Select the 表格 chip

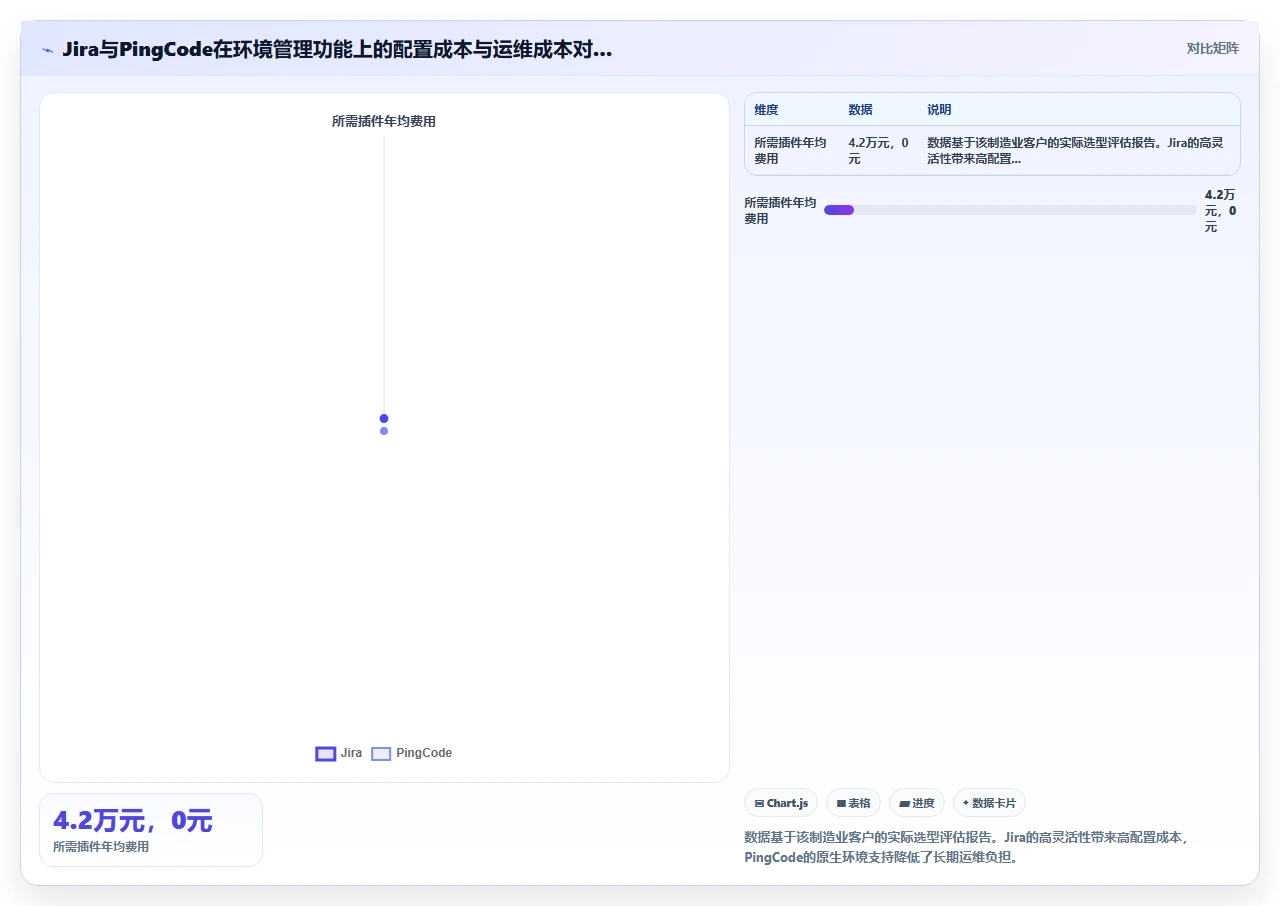853,803
